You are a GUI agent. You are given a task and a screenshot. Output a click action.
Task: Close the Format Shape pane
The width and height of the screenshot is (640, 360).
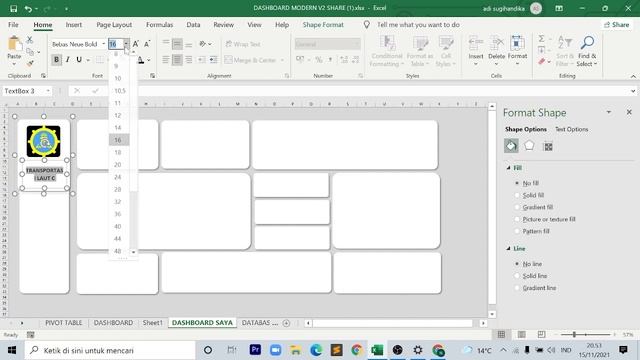629,112
